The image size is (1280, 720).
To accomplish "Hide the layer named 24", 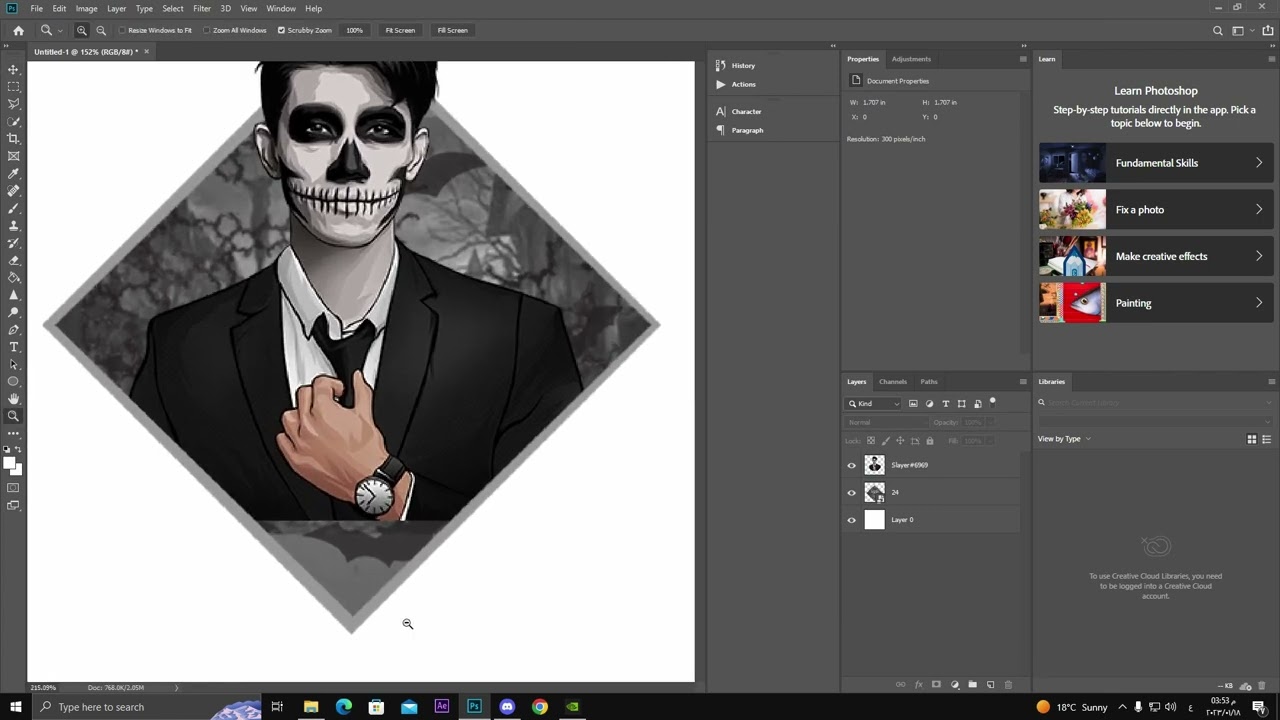I will coord(852,492).
